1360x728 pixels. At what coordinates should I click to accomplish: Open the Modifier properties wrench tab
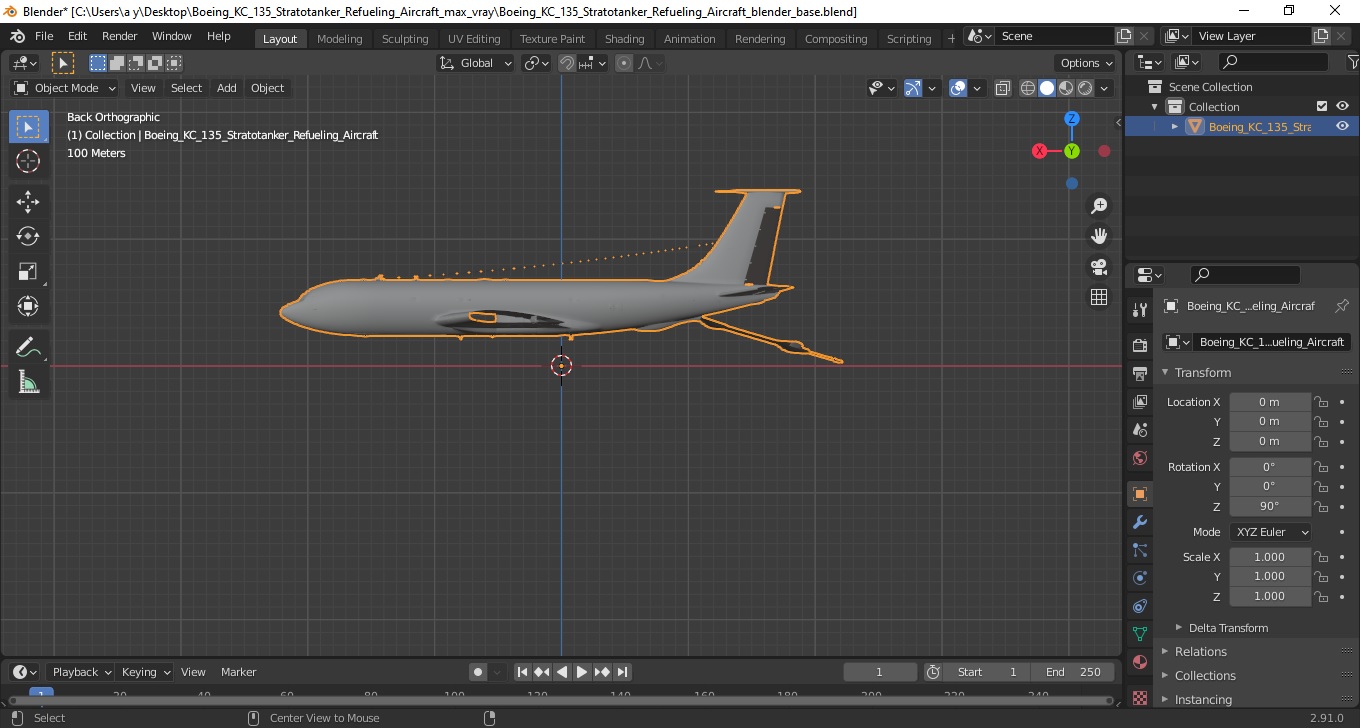coord(1140,522)
